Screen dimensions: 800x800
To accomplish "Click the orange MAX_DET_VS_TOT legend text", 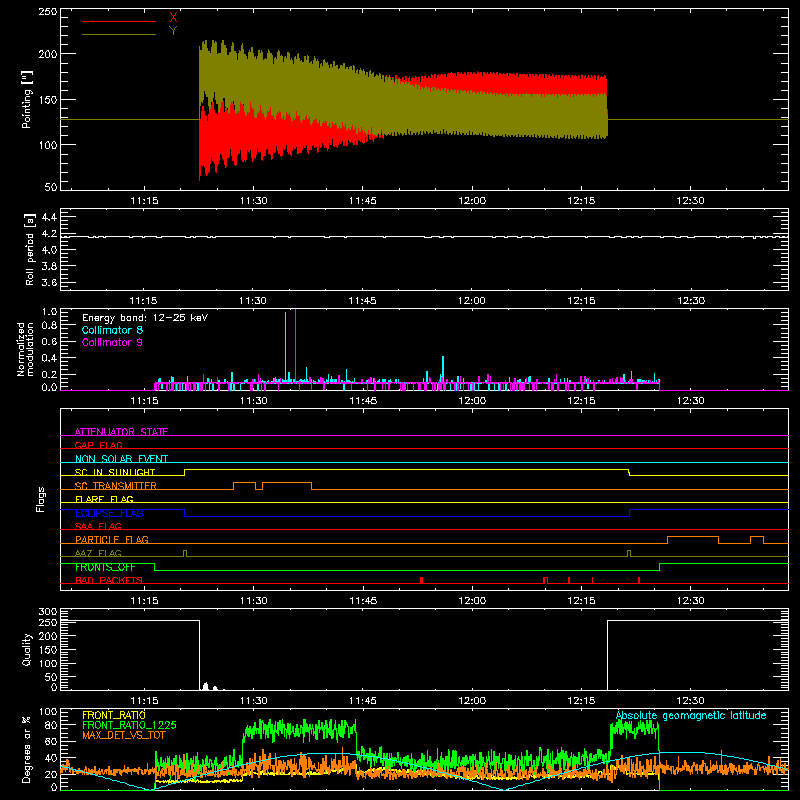I will (124, 735).
